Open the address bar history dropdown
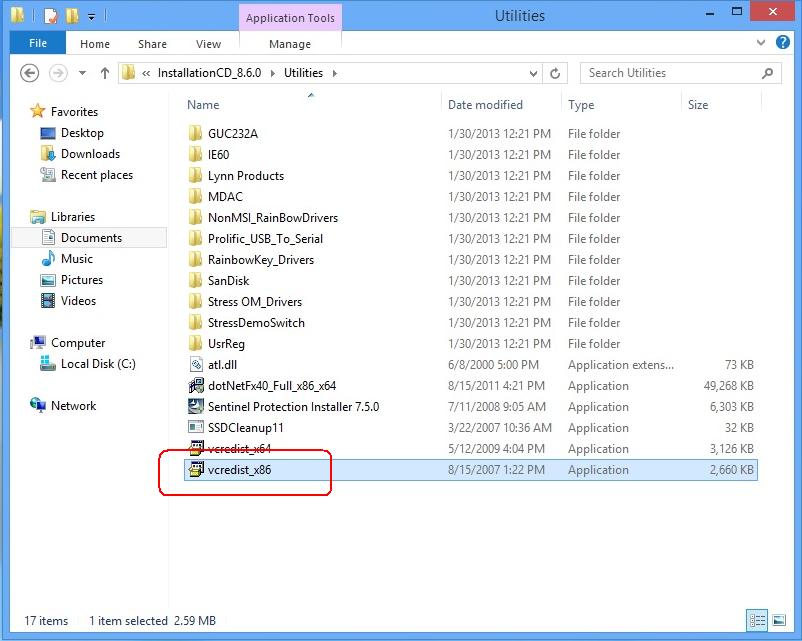The height and width of the screenshot is (641, 802). [x=533, y=73]
